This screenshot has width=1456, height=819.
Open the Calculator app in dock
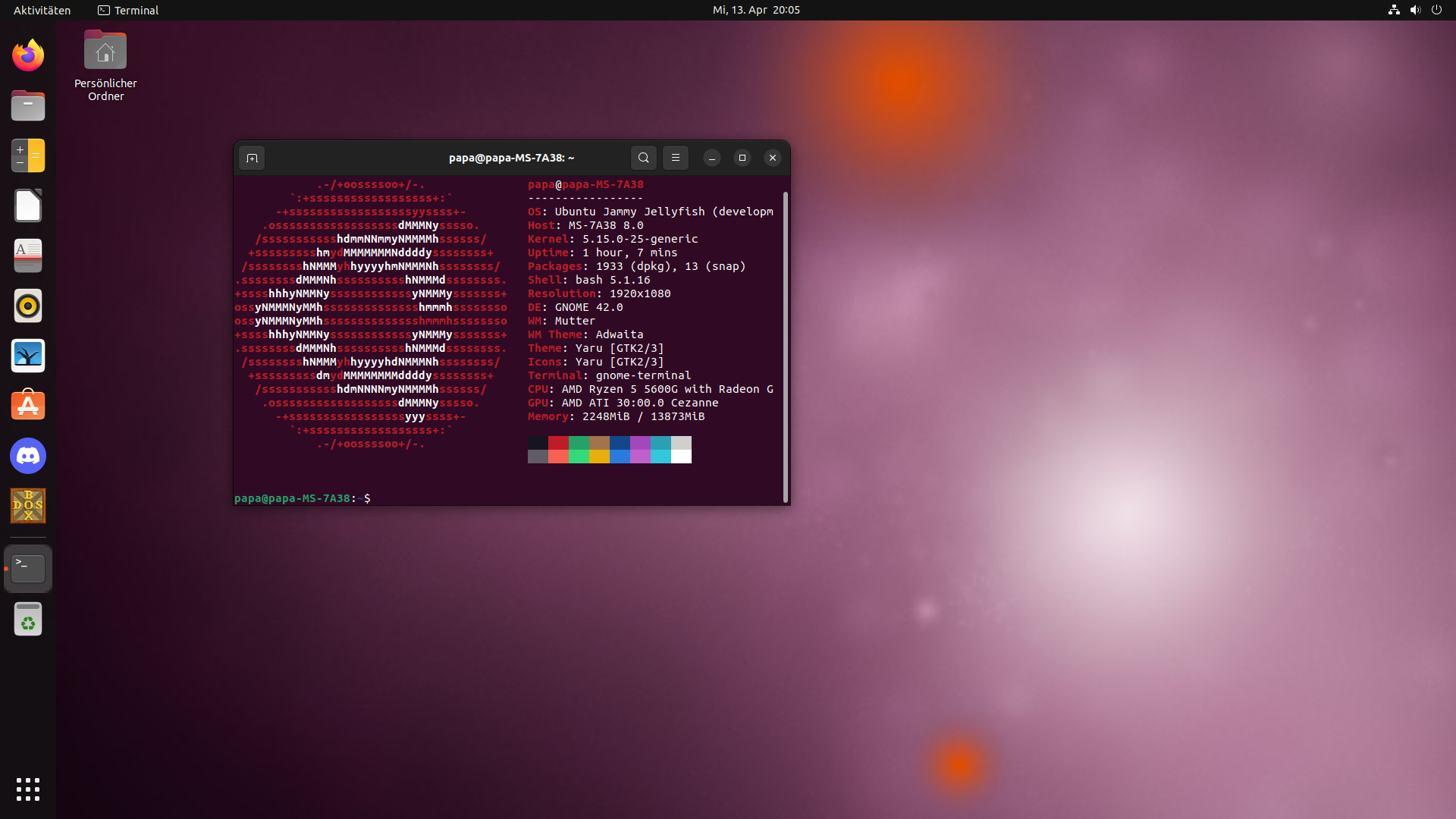point(28,155)
